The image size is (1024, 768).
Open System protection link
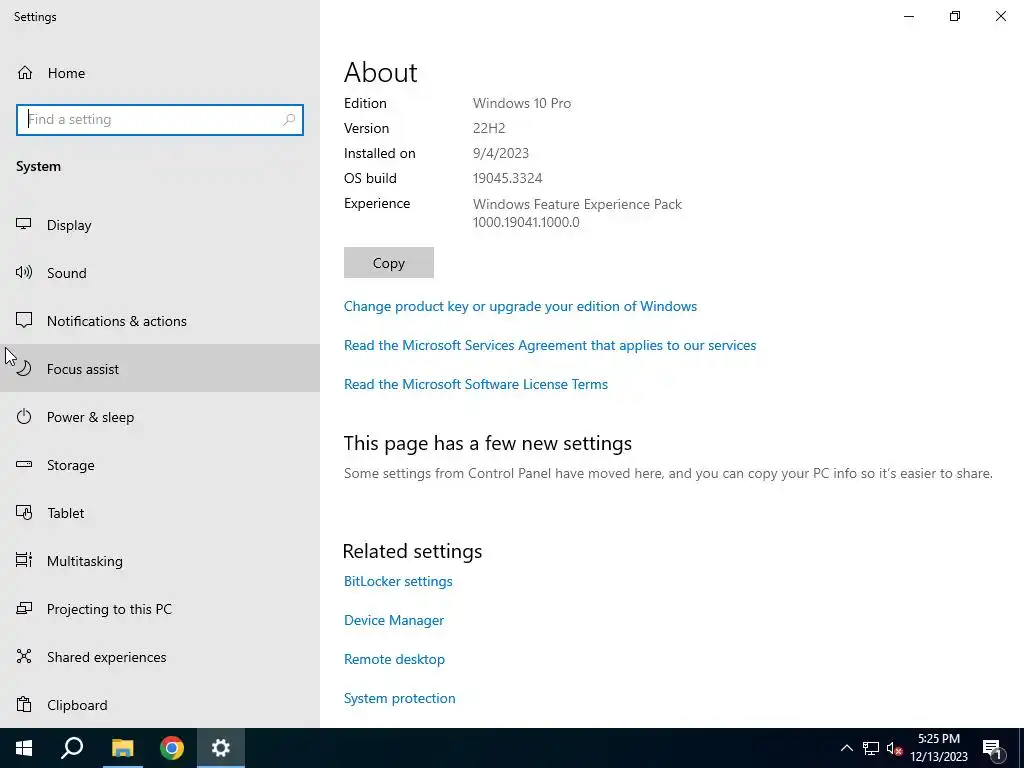coord(400,698)
